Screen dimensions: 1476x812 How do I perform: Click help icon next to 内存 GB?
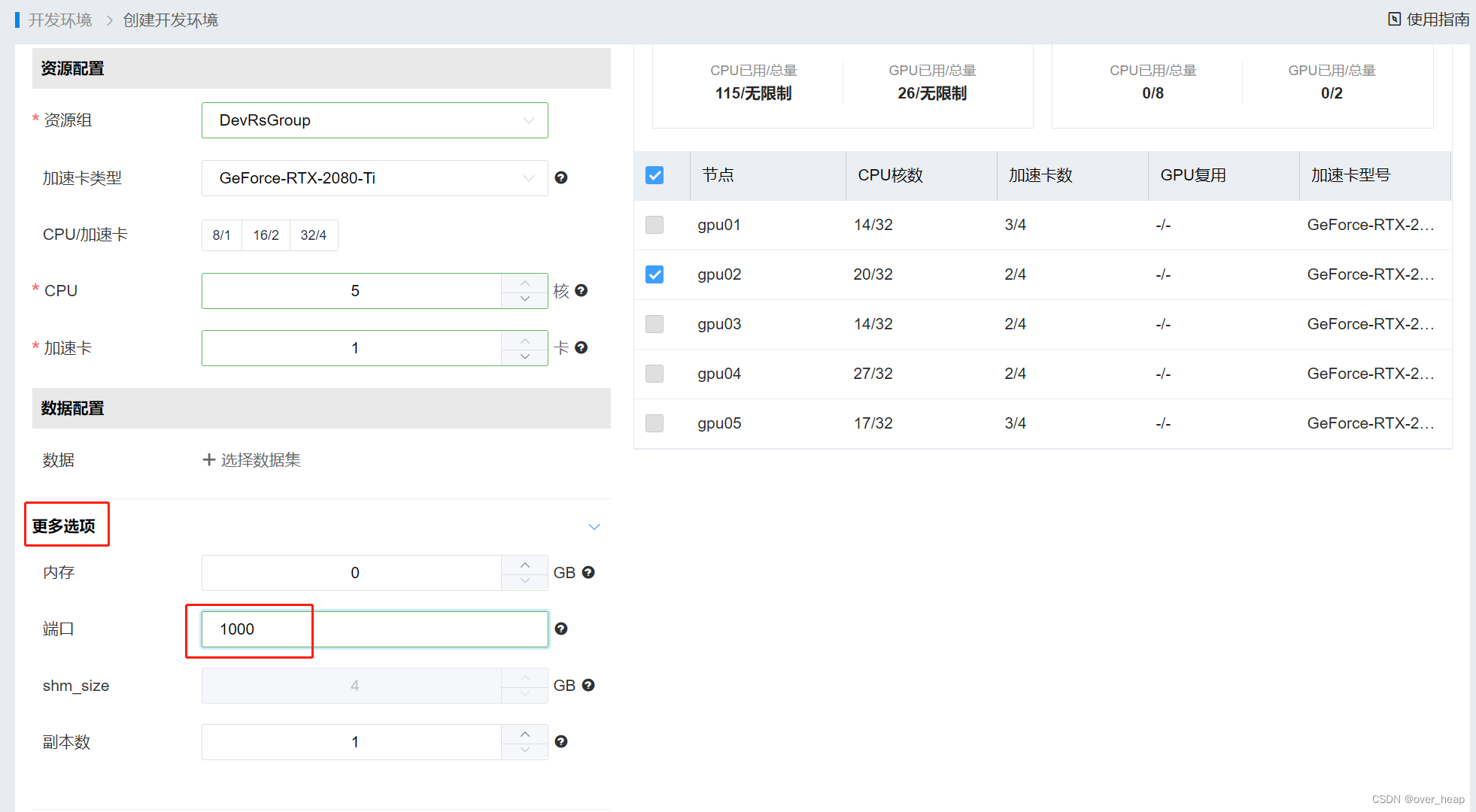click(x=588, y=573)
